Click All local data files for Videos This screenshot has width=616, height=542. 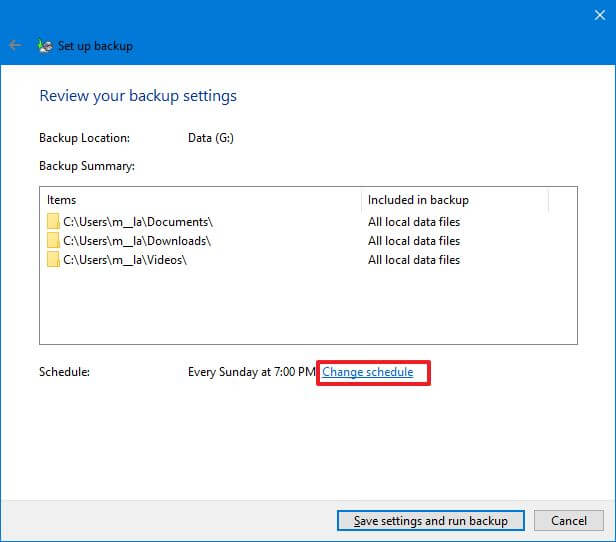coord(414,259)
